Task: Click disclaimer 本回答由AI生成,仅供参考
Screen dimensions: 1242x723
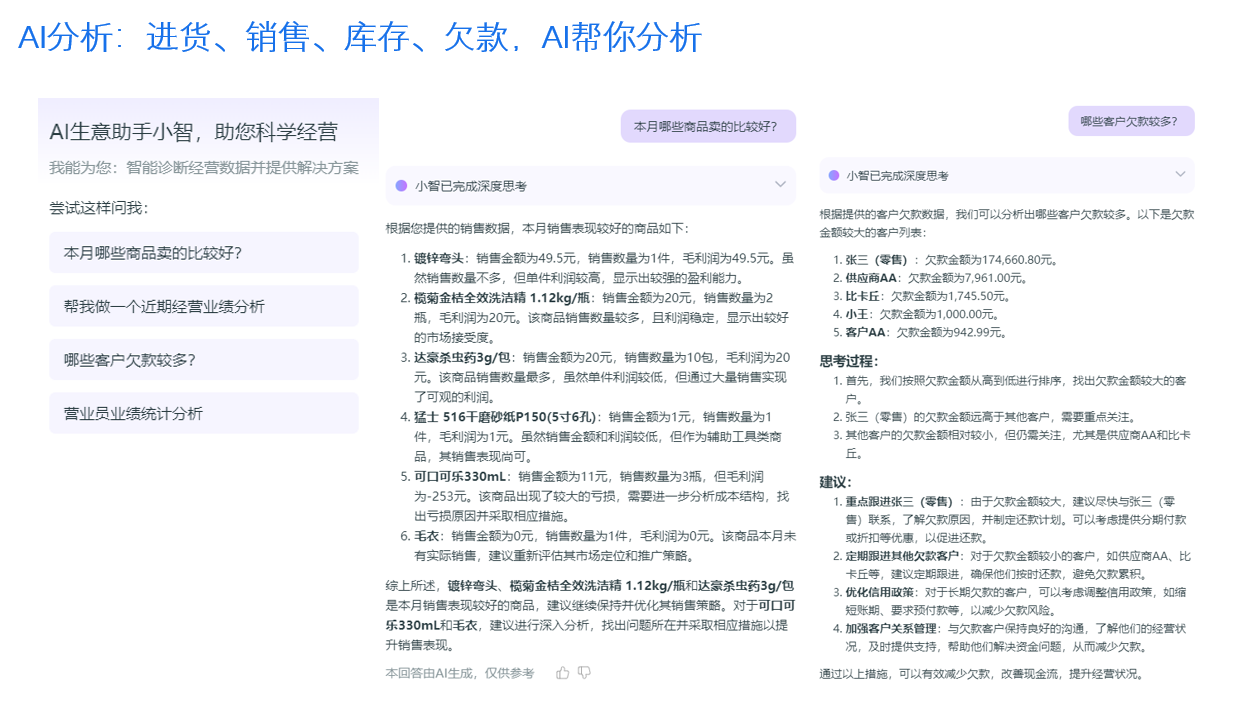Action: click(460, 673)
